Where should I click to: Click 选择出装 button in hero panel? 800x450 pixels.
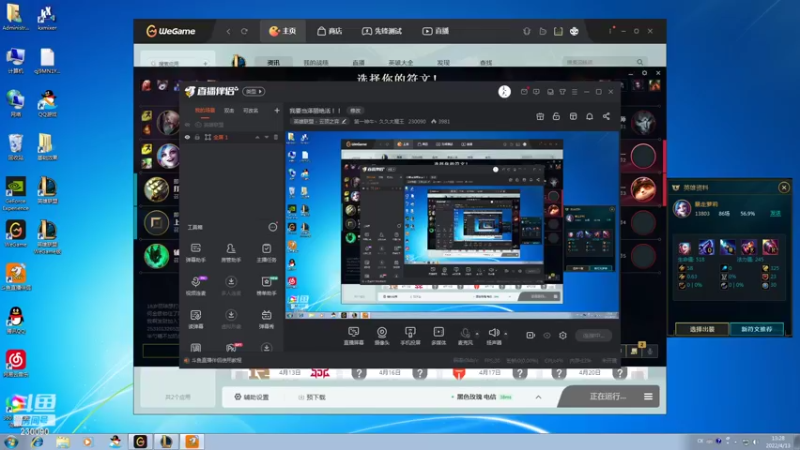click(702, 329)
